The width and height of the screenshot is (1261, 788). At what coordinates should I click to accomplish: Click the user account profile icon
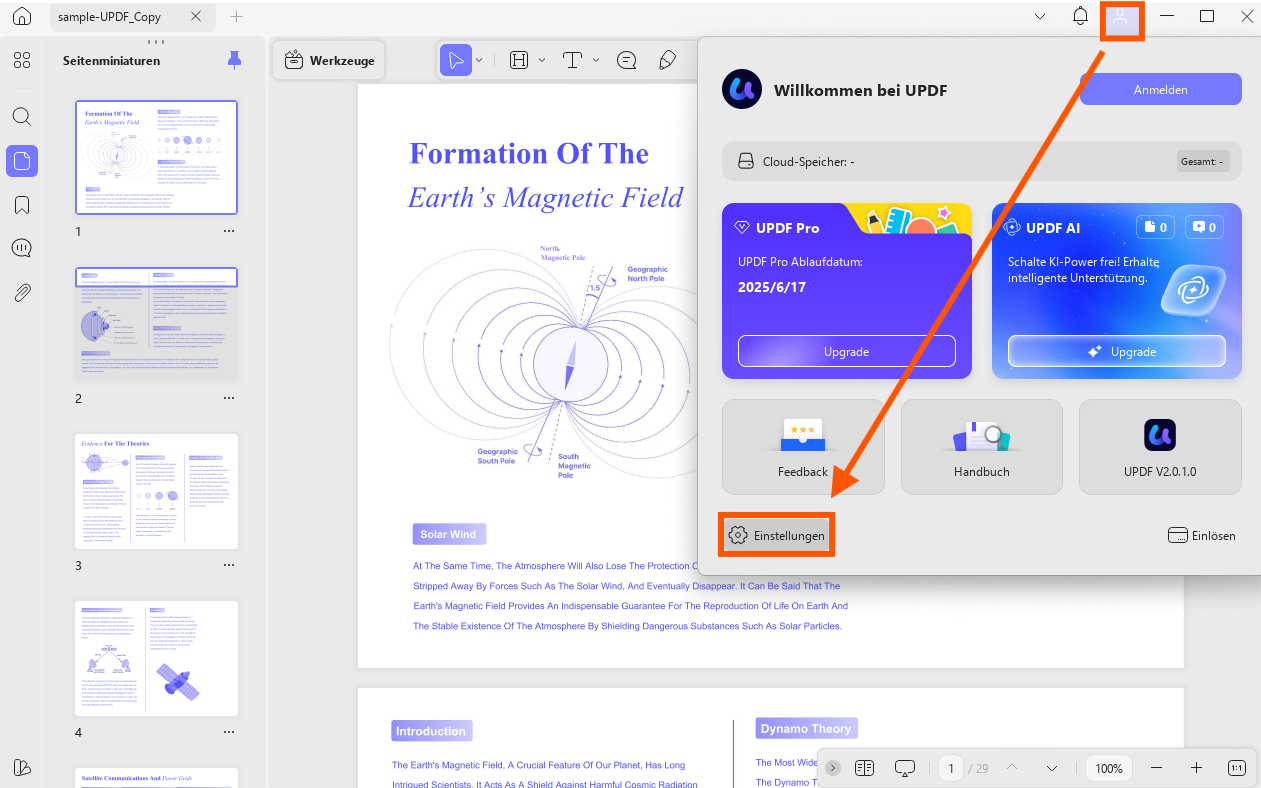click(1121, 18)
